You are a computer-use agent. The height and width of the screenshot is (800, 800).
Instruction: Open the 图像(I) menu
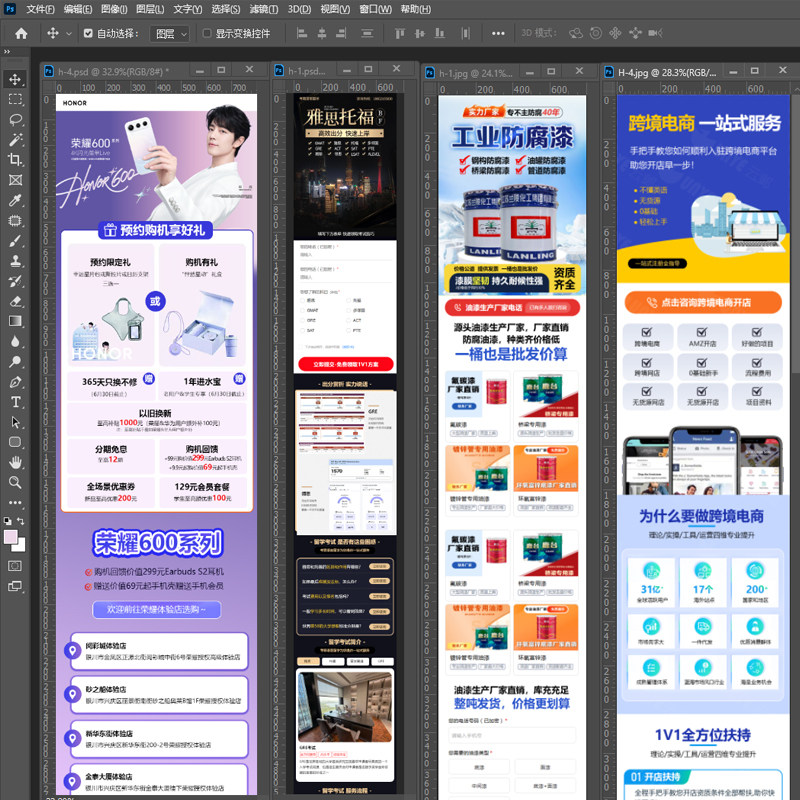tap(114, 9)
